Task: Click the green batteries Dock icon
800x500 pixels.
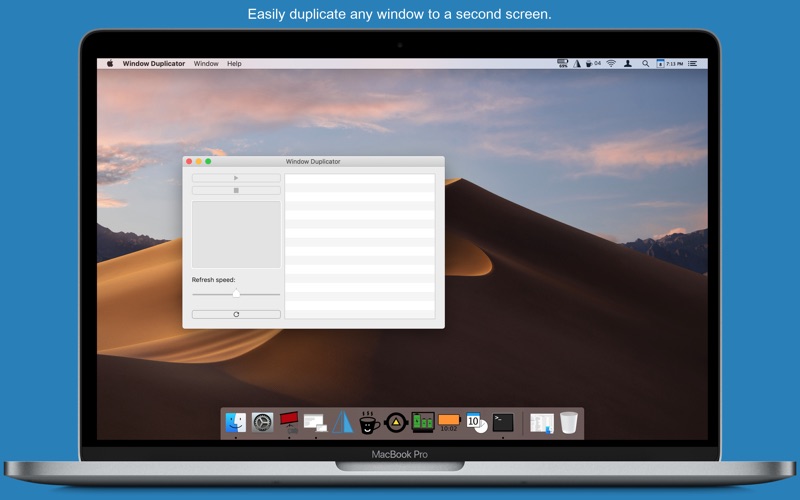Action: pos(423,422)
